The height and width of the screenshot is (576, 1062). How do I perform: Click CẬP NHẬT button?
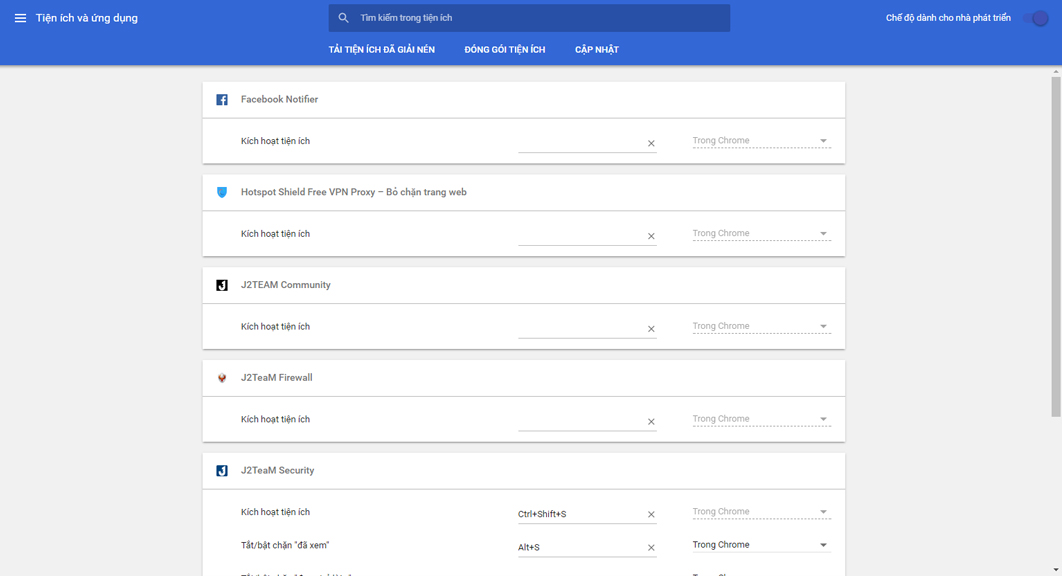[597, 49]
